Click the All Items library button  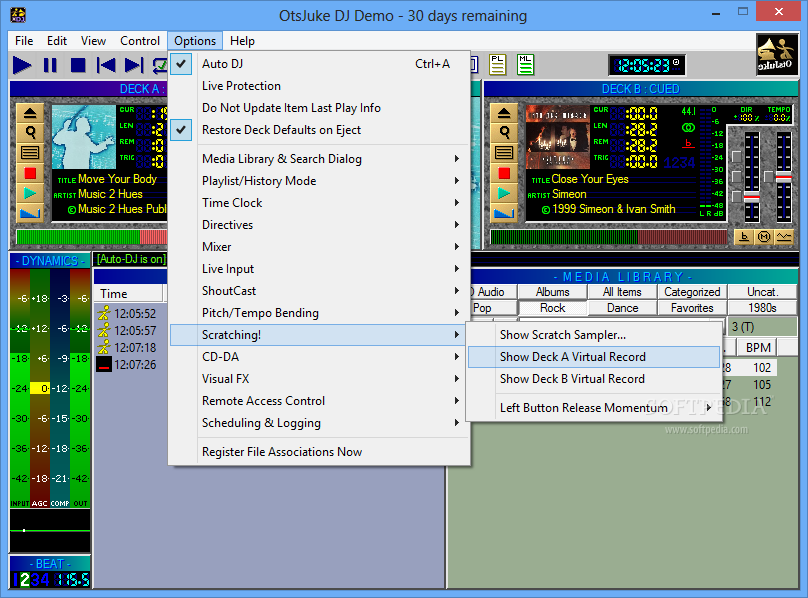(622, 292)
